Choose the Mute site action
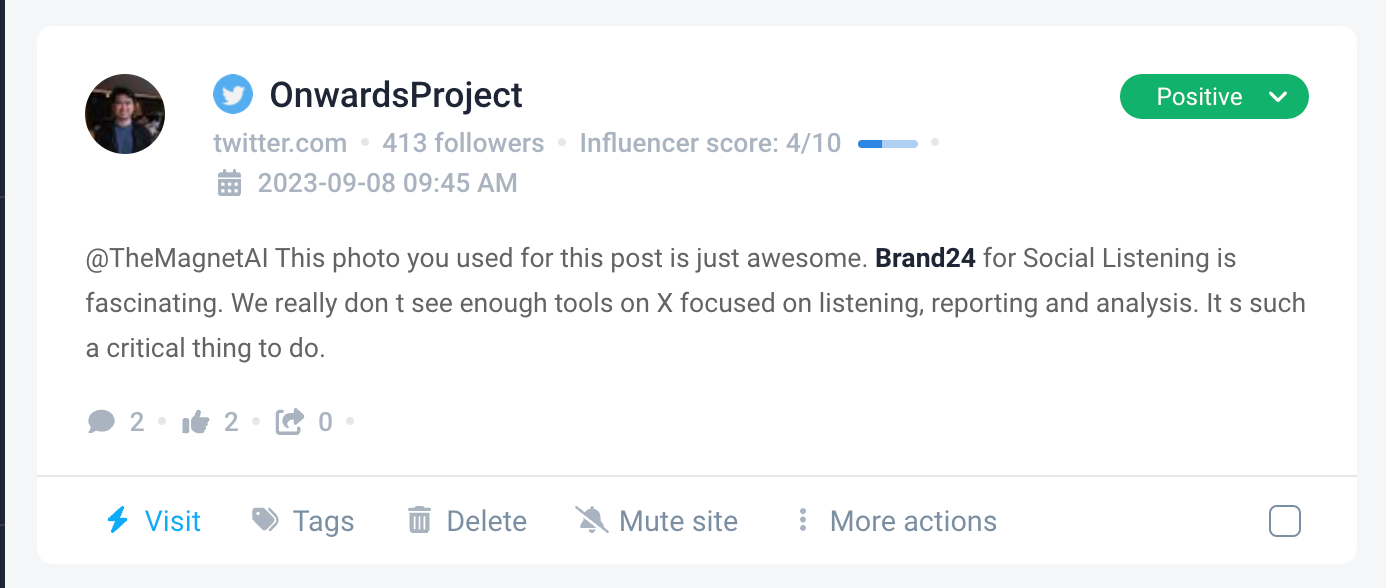The height and width of the screenshot is (588, 1386). tap(678, 521)
